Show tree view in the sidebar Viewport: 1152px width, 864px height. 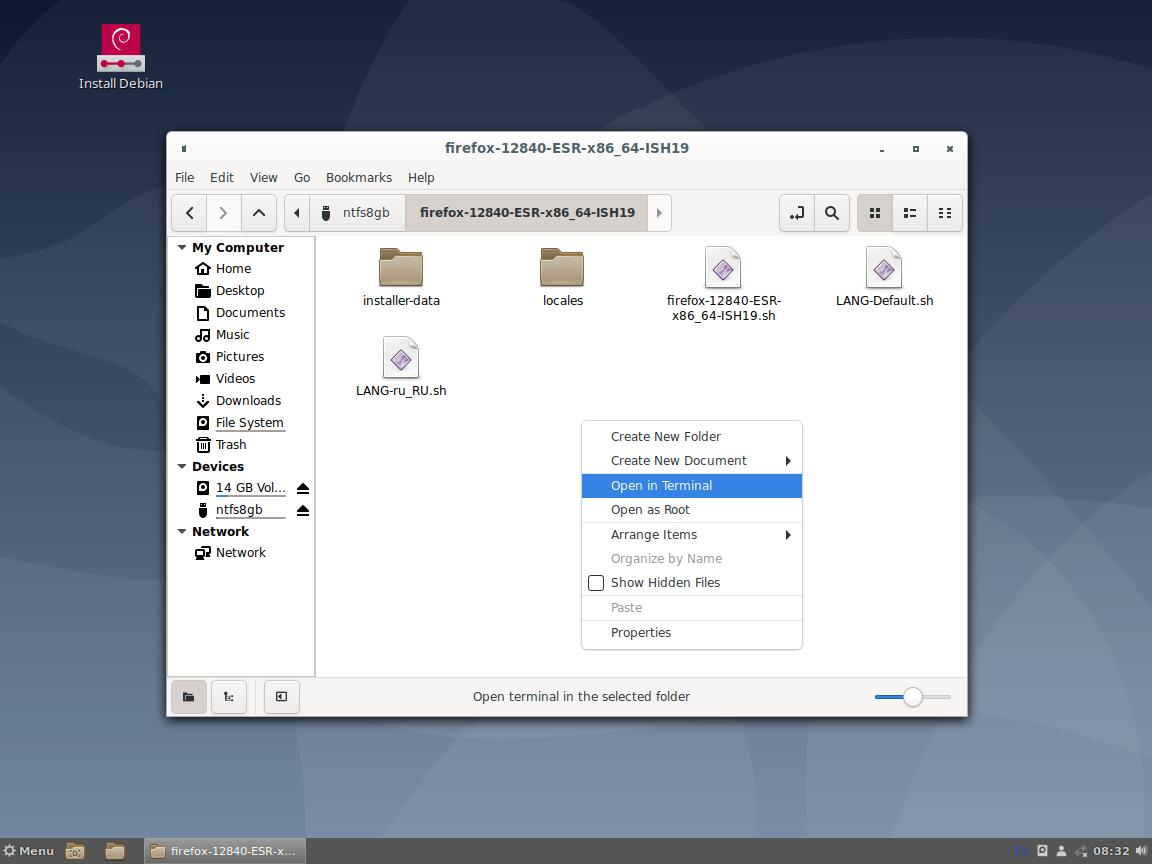coord(228,696)
